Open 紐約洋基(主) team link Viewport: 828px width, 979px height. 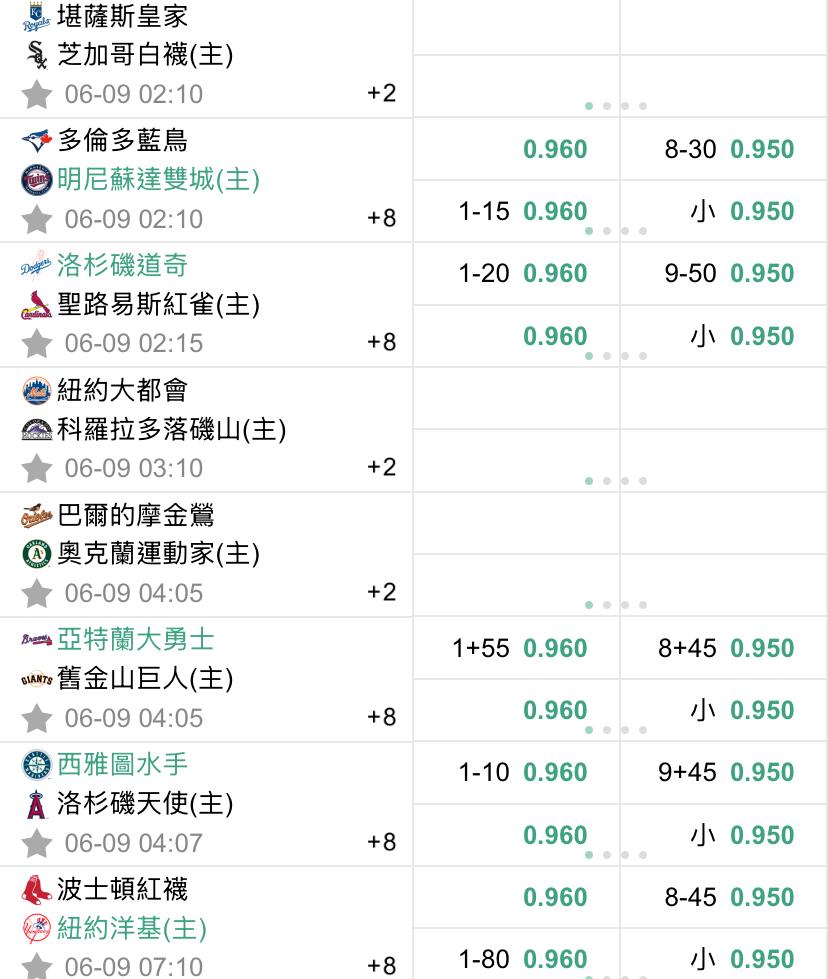132,928
